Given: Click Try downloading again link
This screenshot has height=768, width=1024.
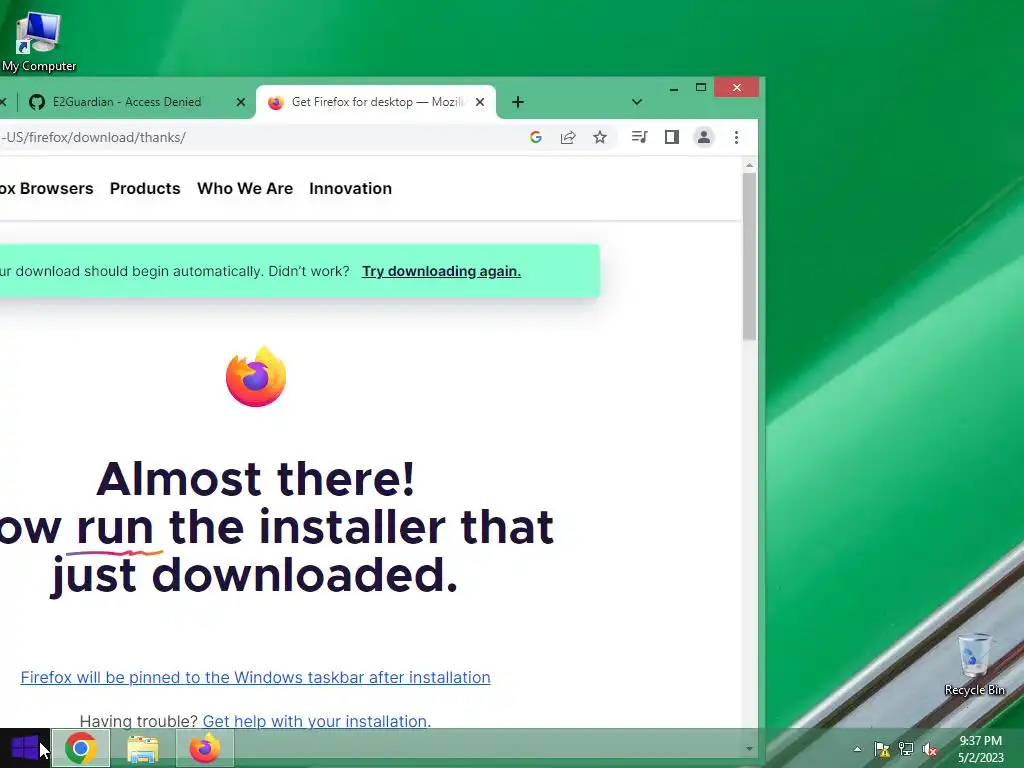Looking at the screenshot, I should 441,271.
